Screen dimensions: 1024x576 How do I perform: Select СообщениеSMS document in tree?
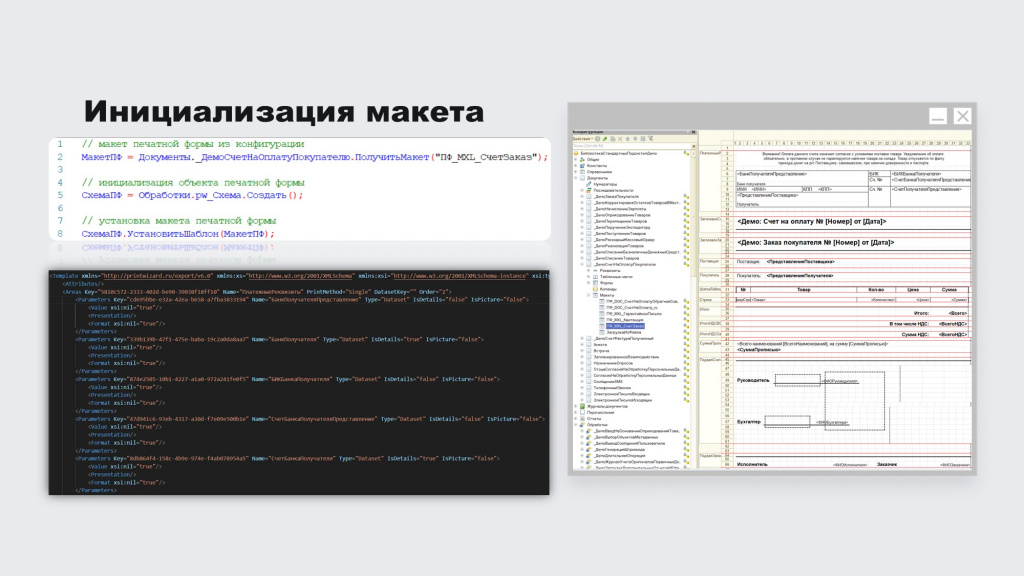pyautogui.click(x=608, y=381)
